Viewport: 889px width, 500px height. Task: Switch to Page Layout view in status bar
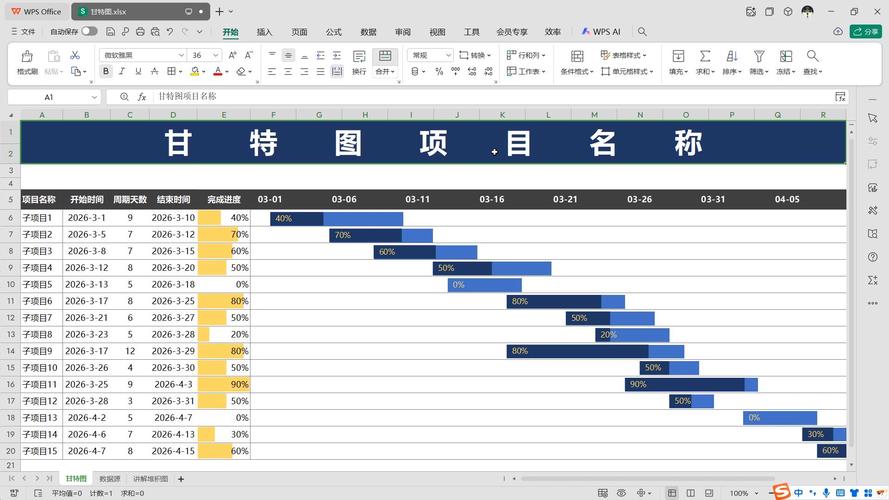(x=691, y=493)
